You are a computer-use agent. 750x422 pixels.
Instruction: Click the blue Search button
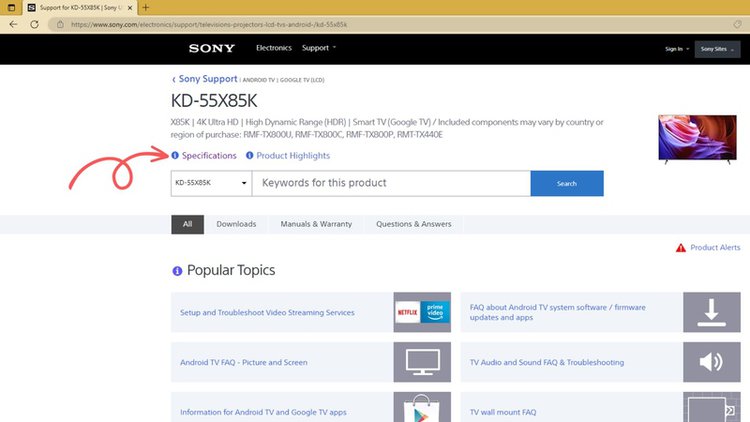(x=567, y=183)
